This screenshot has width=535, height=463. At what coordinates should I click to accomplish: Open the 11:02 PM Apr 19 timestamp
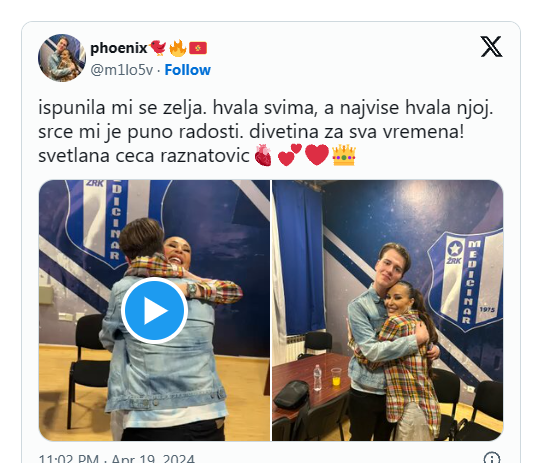pos(116,458)
